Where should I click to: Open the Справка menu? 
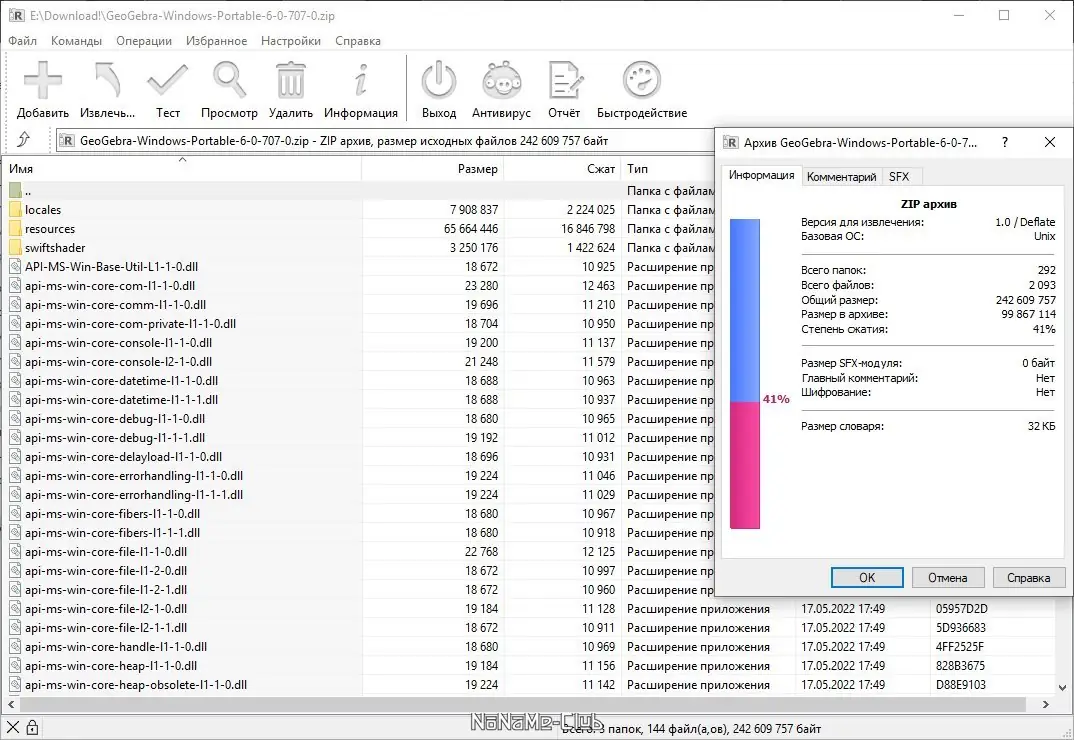pyautogui.click(x=358, y=40)
